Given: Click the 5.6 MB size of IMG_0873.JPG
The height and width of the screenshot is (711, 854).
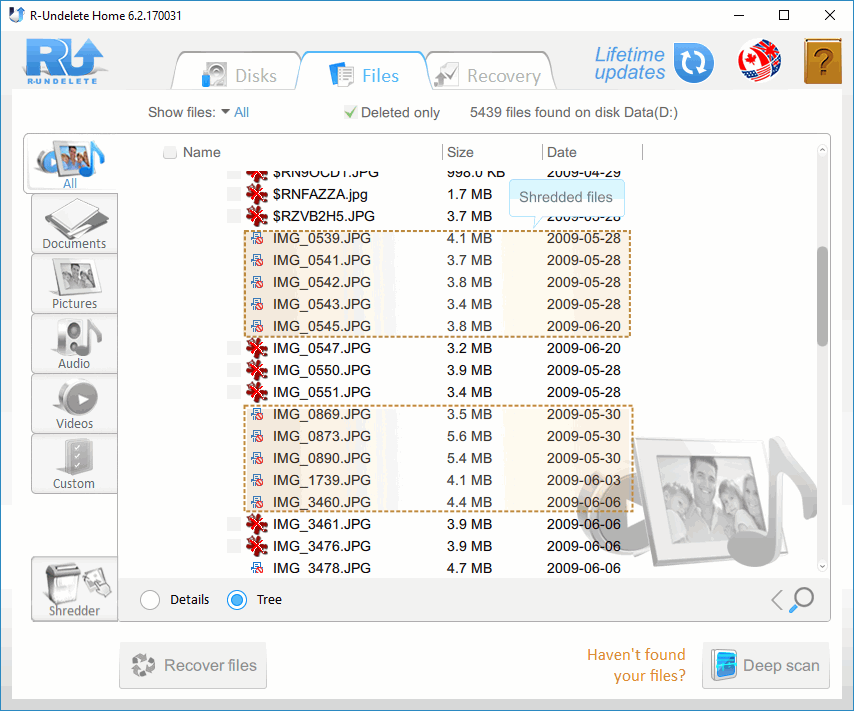Looking at the screenshot, I should pos(469,436).
